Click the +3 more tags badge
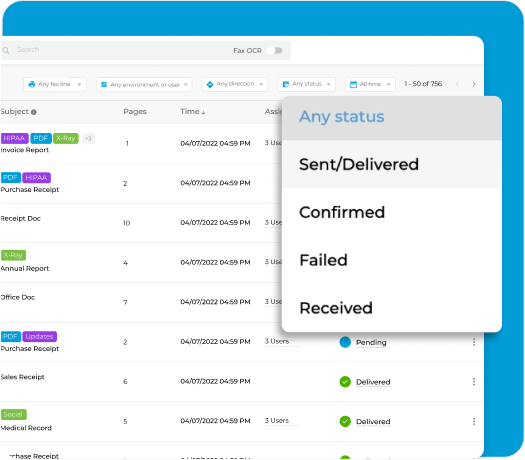The image size is (525, 460). tap(88, 138)
